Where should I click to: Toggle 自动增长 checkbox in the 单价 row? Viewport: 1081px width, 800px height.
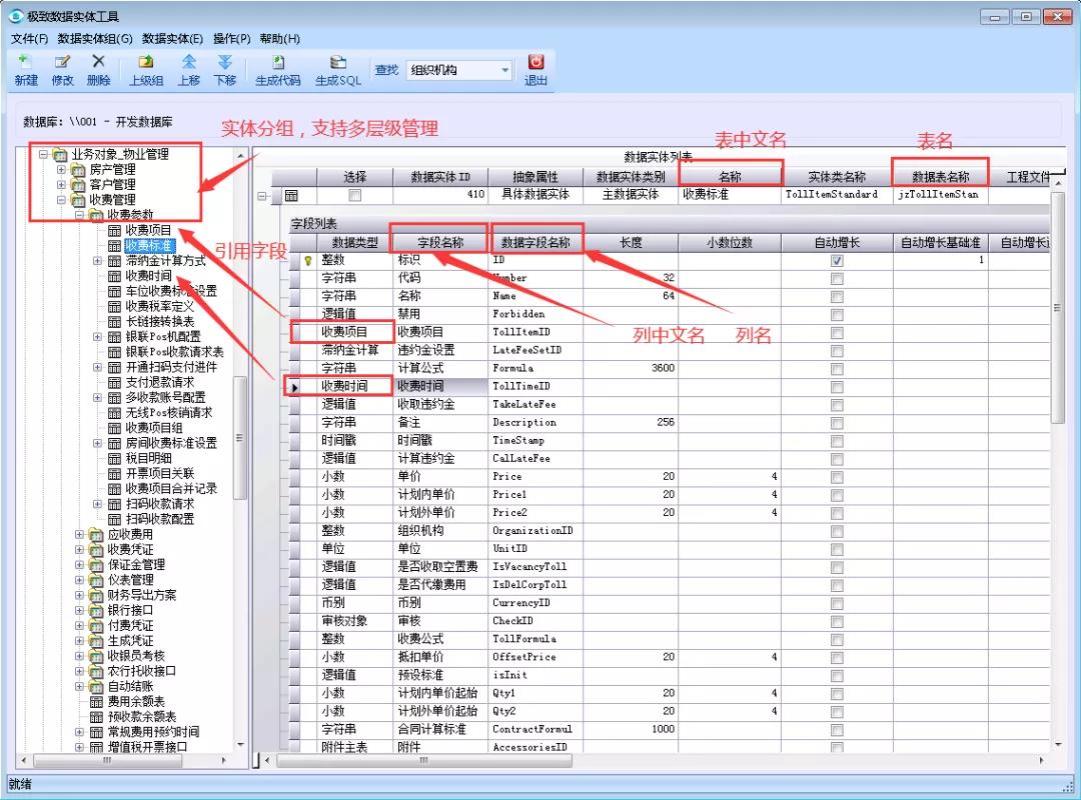[837, 477]
